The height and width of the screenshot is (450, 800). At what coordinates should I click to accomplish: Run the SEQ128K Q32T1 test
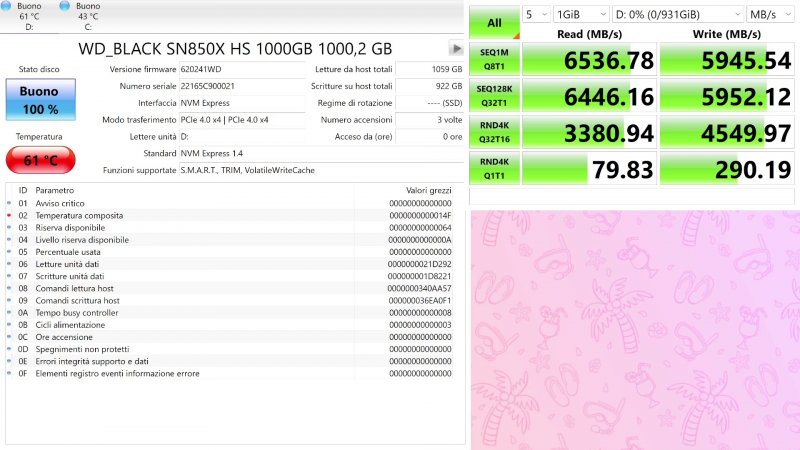[x=494, y=96]
